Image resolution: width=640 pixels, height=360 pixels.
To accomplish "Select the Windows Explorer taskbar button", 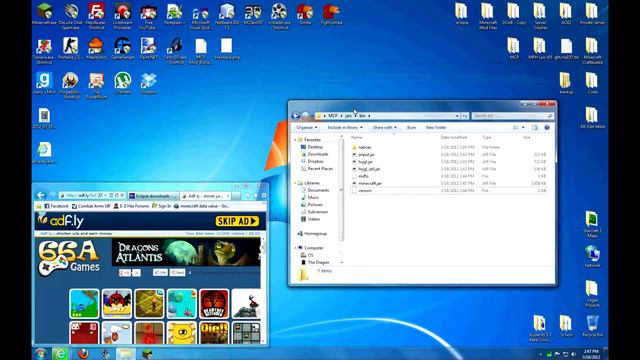I will [x=125, y=353].
